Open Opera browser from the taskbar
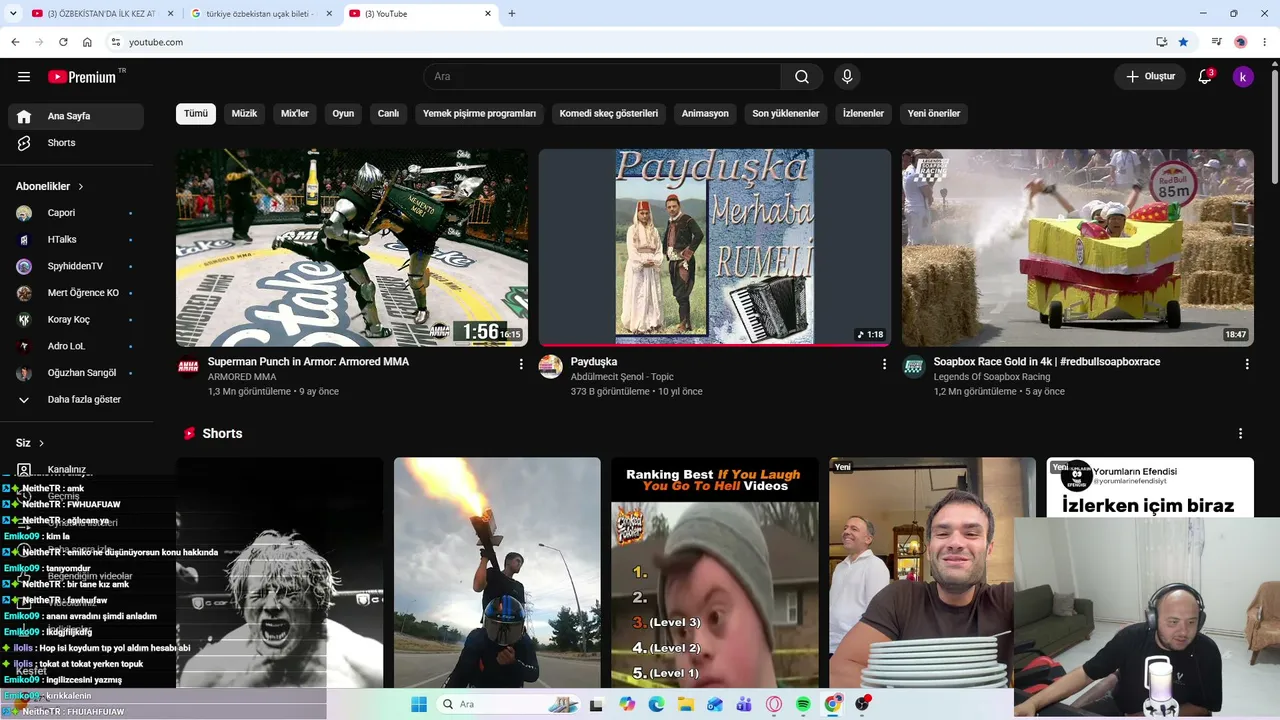Viewport: 1280px width, 720px height. tap(773, 704)
